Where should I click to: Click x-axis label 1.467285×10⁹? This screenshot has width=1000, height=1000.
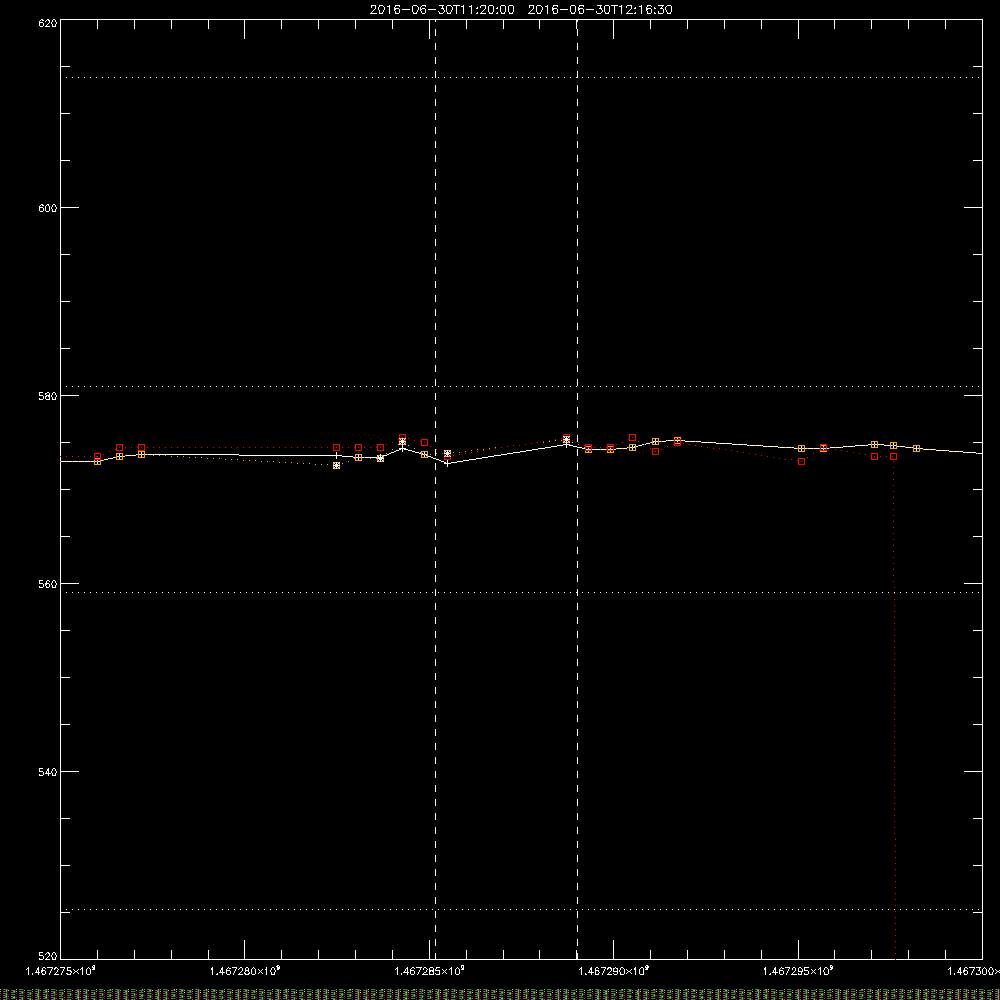(x=429, y=971)
